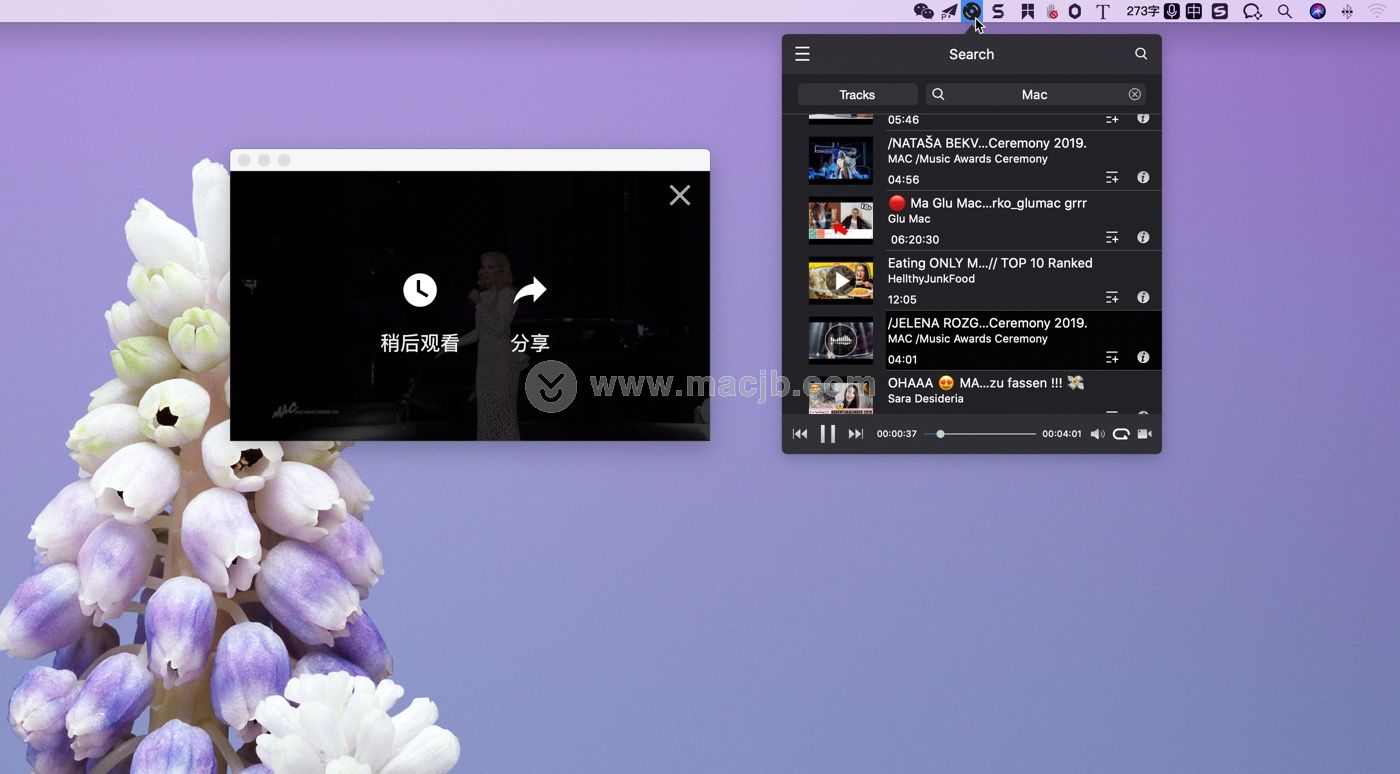Show info for Eating ONLY M track
The width and height of the screenshot is (1400, 774).
pyautogui.click(x=1143, y=297)
